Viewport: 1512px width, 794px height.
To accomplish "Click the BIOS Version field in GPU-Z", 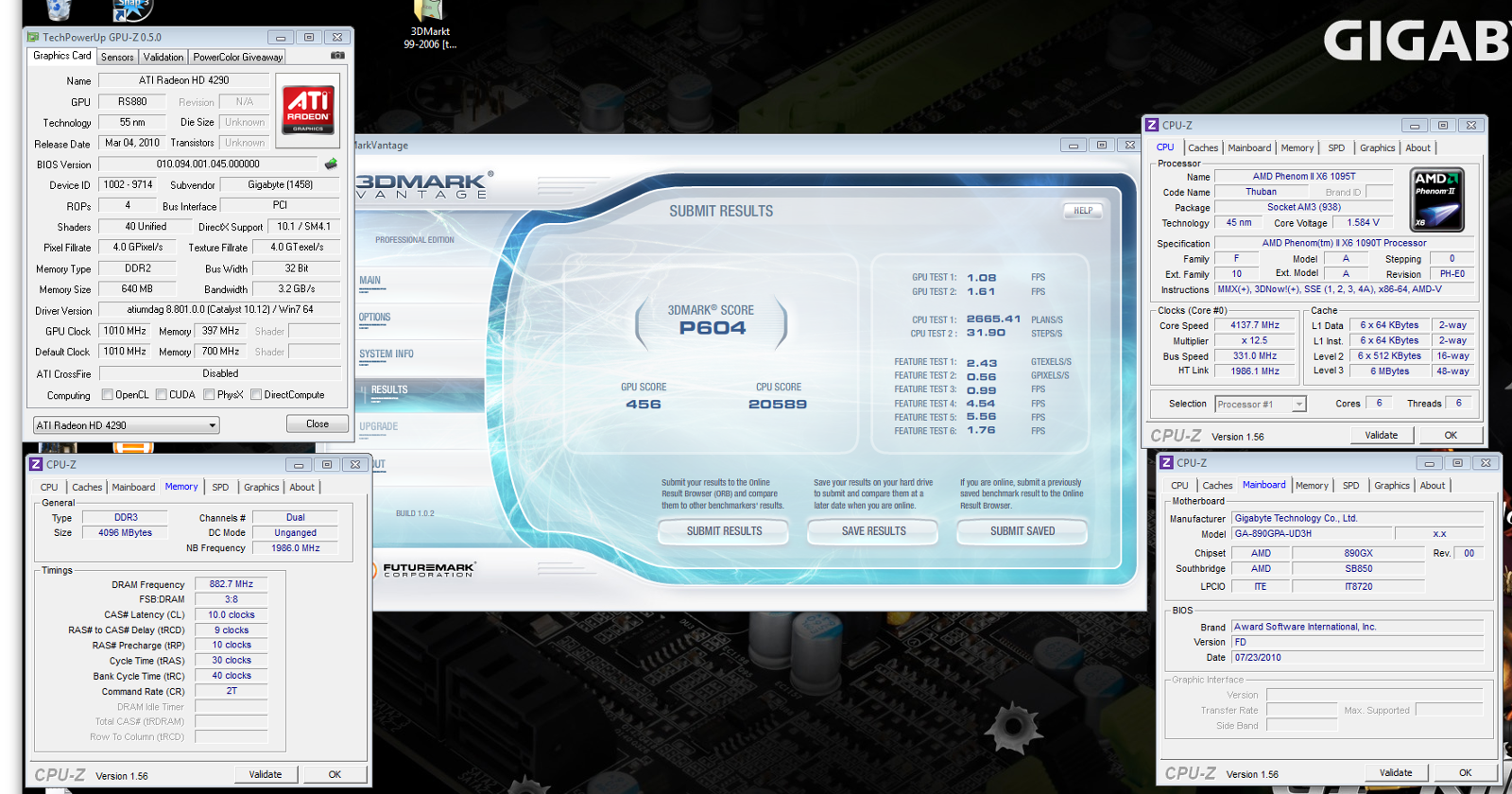I will (x=208, y=164).
